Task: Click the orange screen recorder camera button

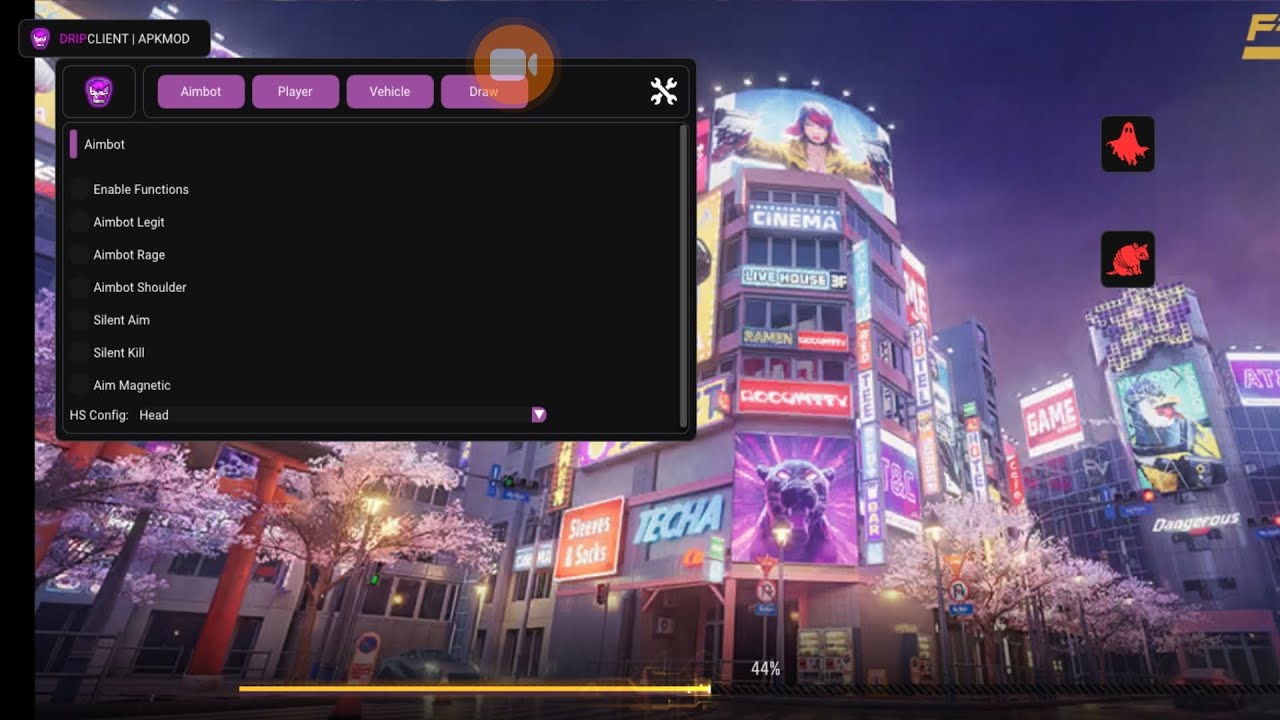Action: coord(514,65)
